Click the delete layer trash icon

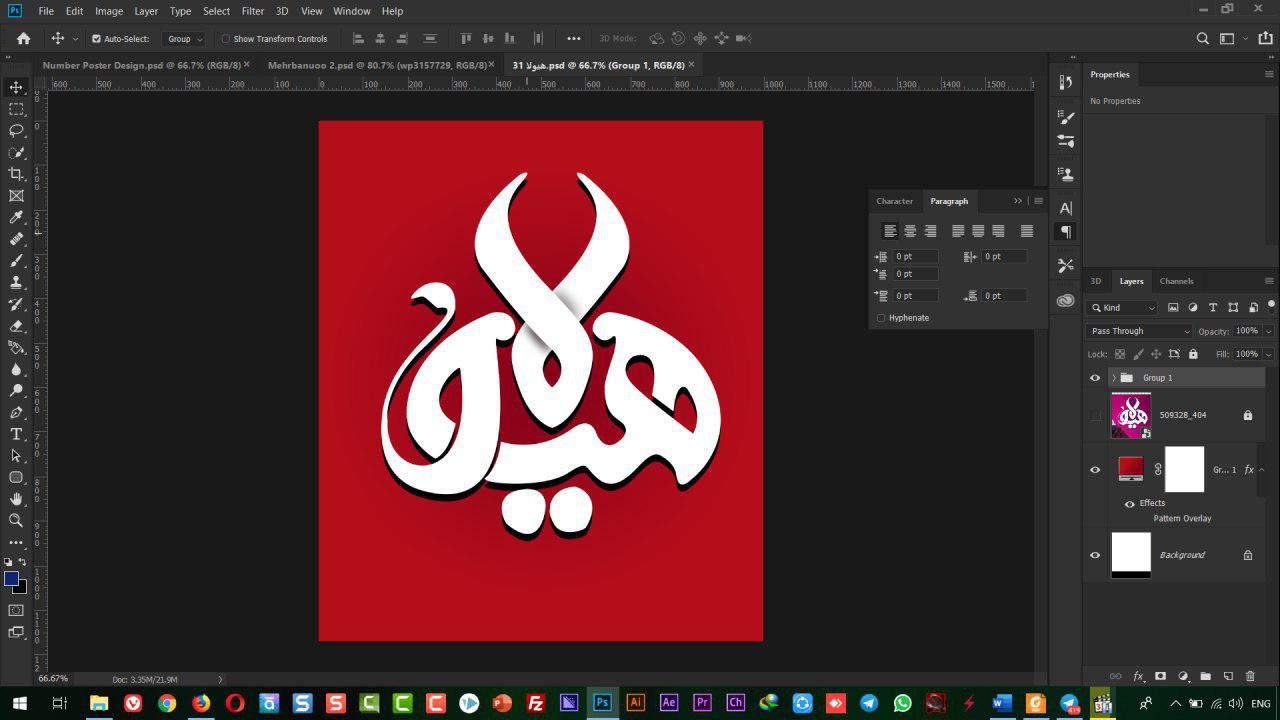1250,677
